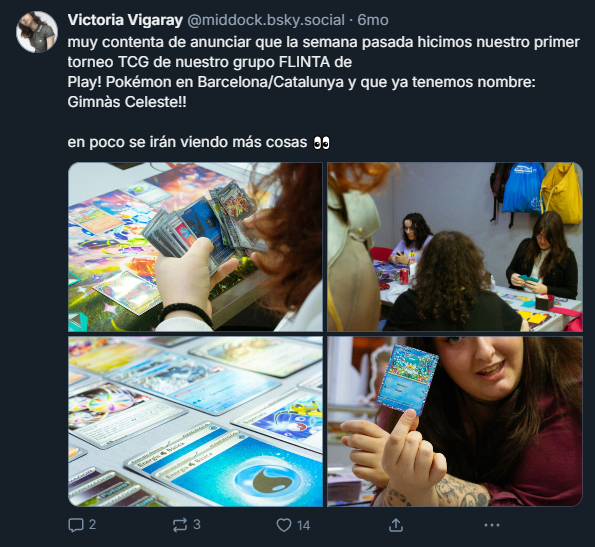Click the repost count number 3
The image size is (595, 547).
pos(197,525)
